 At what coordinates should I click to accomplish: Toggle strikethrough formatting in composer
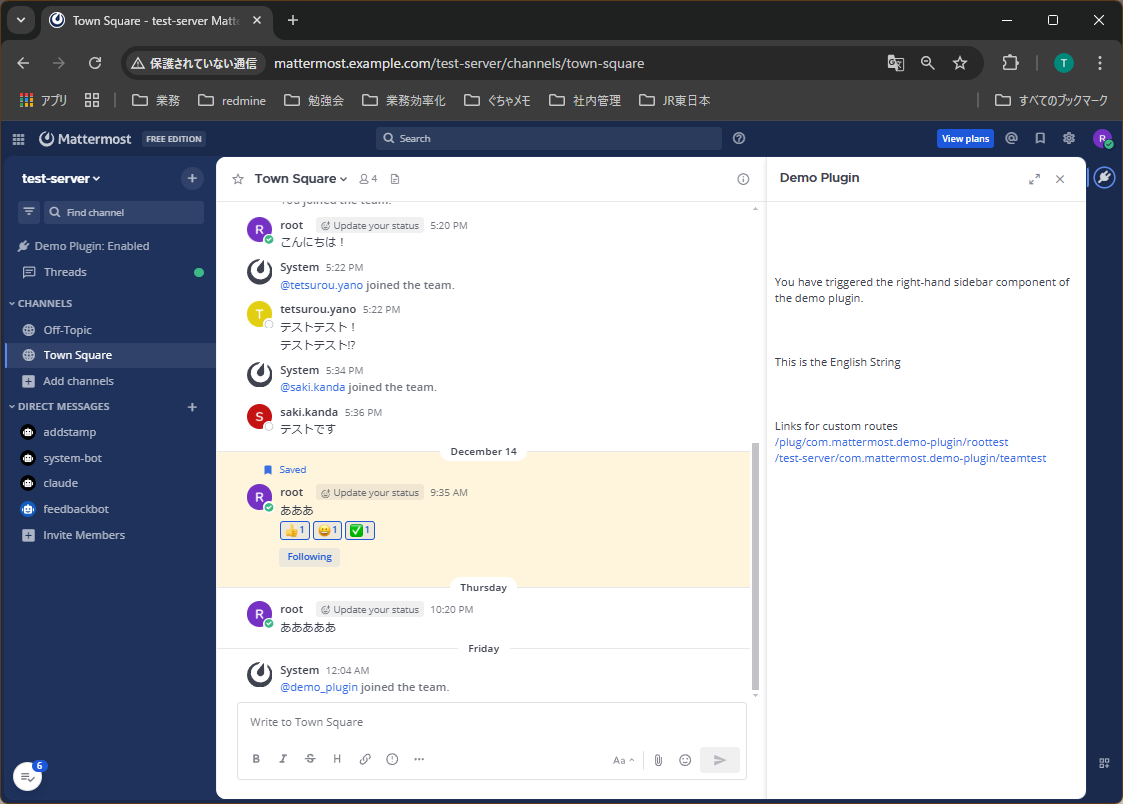(x=310, y=759)
